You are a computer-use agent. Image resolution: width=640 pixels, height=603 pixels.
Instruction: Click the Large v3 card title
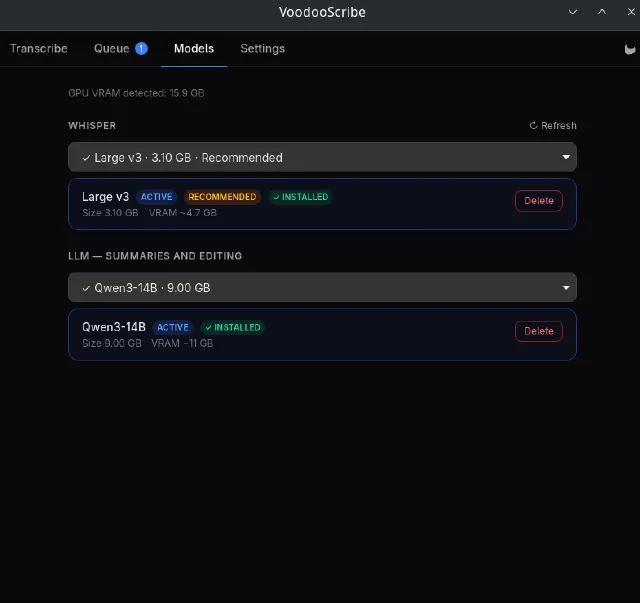tap(105, 197)
